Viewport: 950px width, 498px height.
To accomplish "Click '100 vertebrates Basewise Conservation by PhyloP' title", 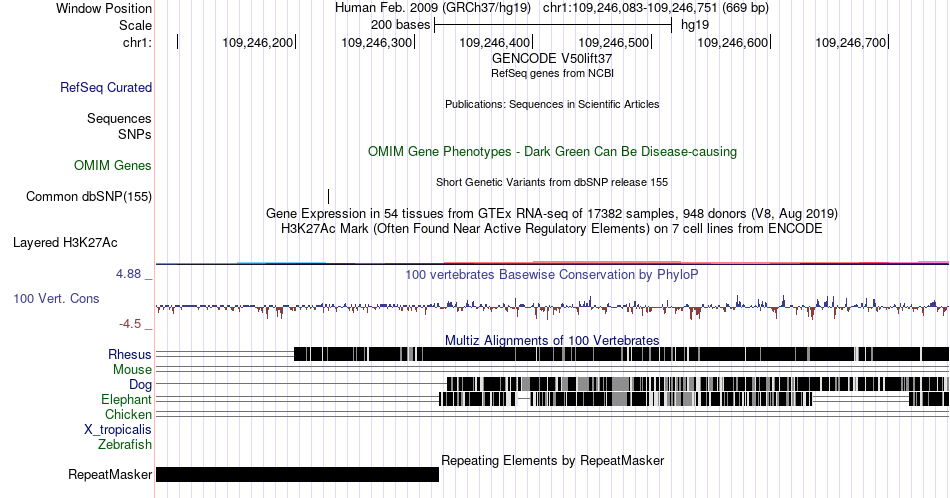I will [x=552, y=274].
